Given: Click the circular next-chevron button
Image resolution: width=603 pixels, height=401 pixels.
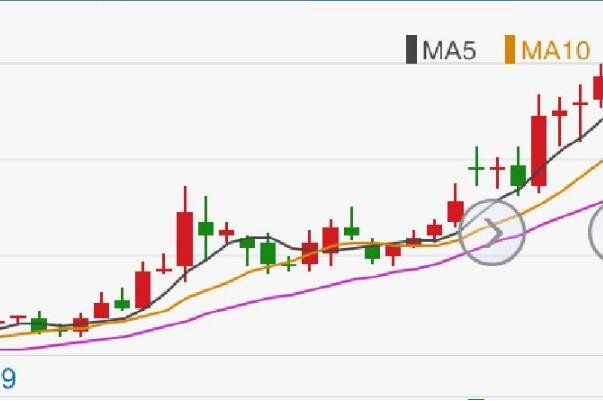Looking at the screenshot, I should 492,232.
